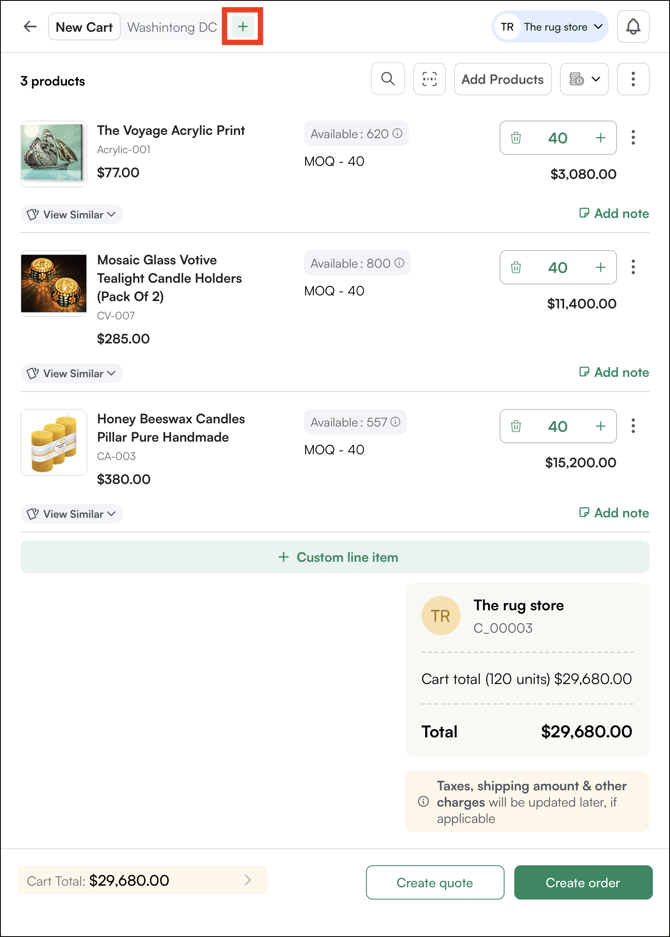Viewport: 670px width, 937px height.
Task: Open the notifications bell
Action: tap(633, 27)
